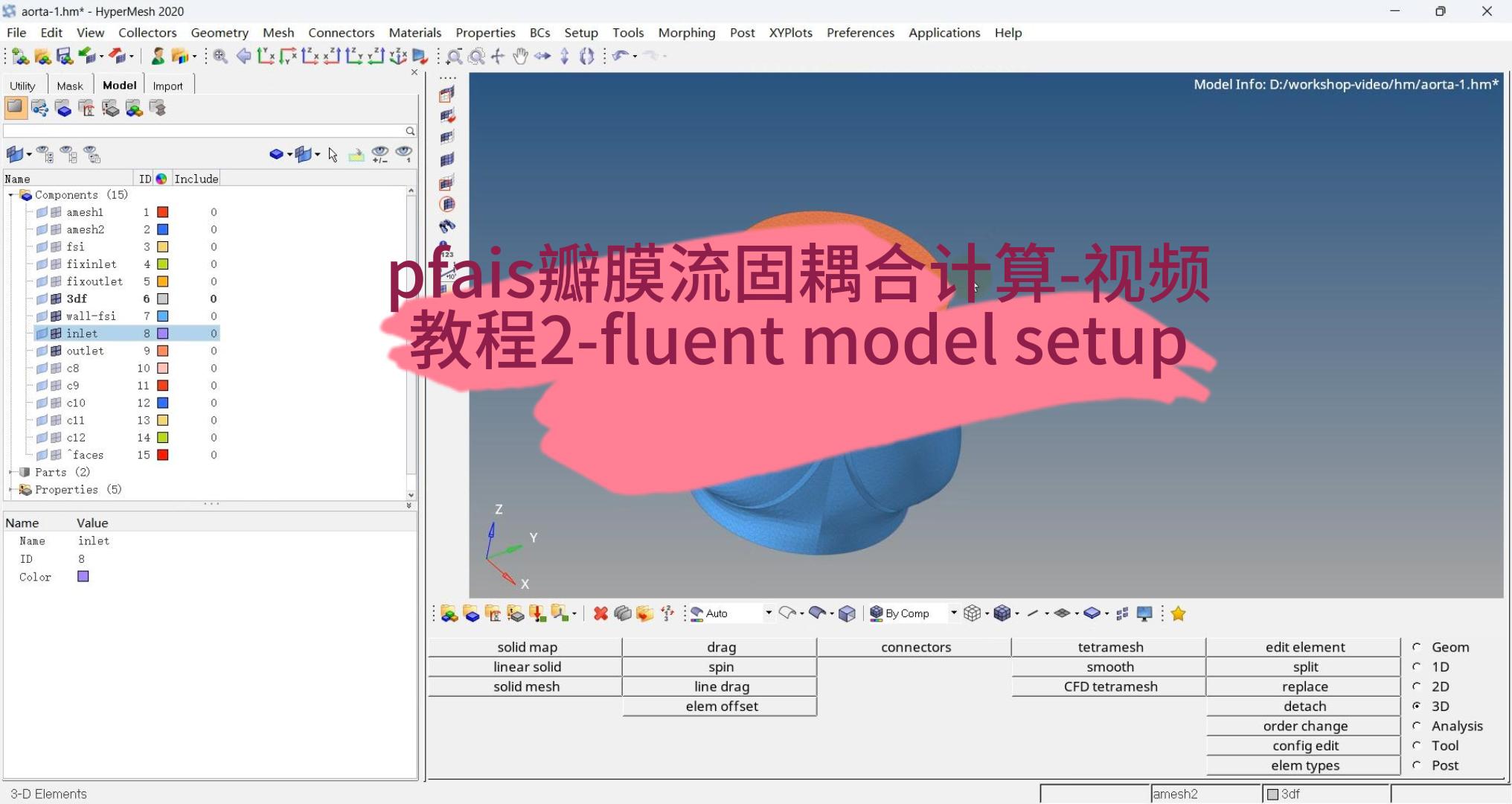Screen dimensions: 1512x804
Task: Open the connectors panel
Action: [916, 647]
